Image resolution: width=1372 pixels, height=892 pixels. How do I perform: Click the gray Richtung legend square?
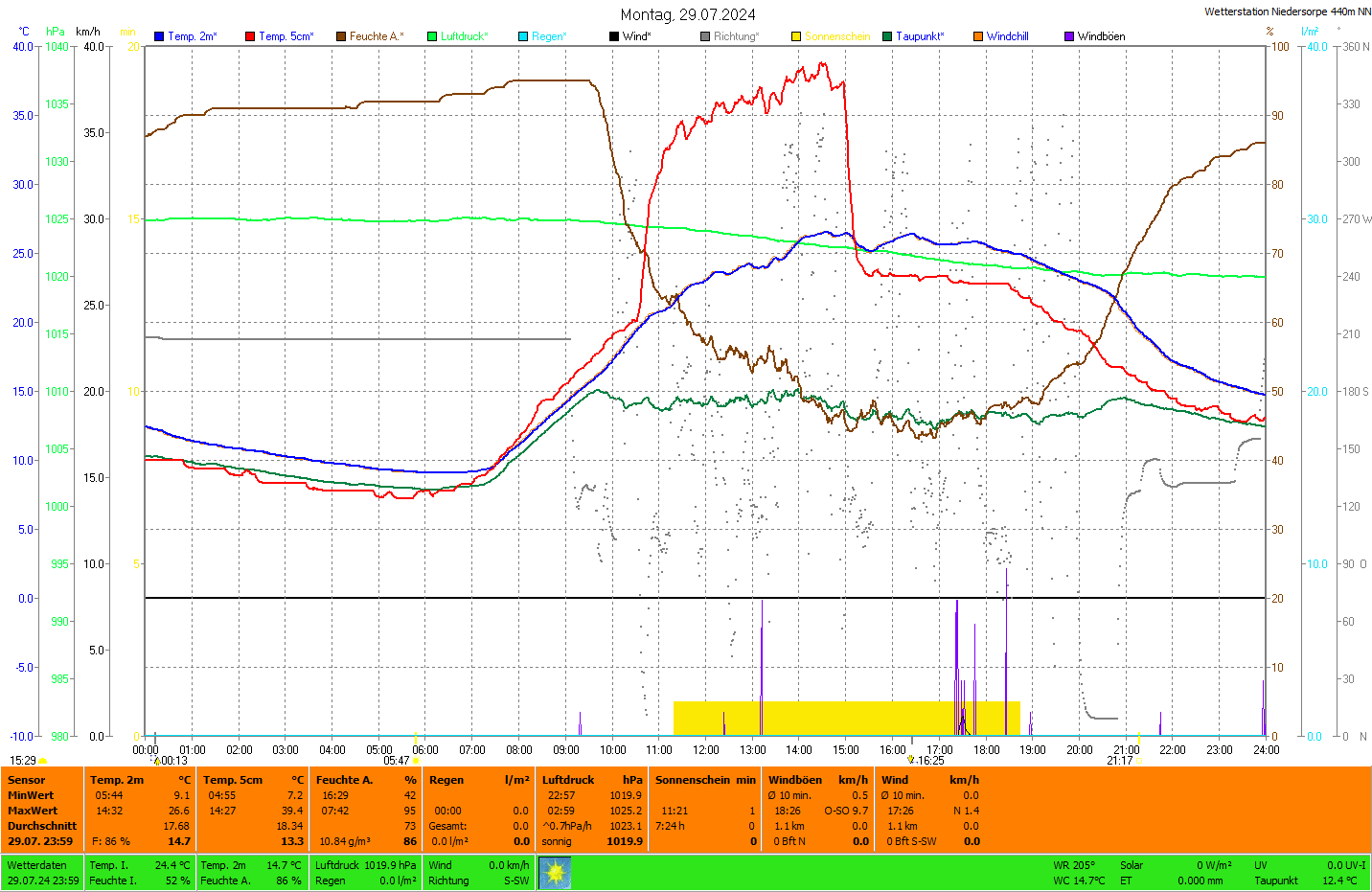(705, 36)
